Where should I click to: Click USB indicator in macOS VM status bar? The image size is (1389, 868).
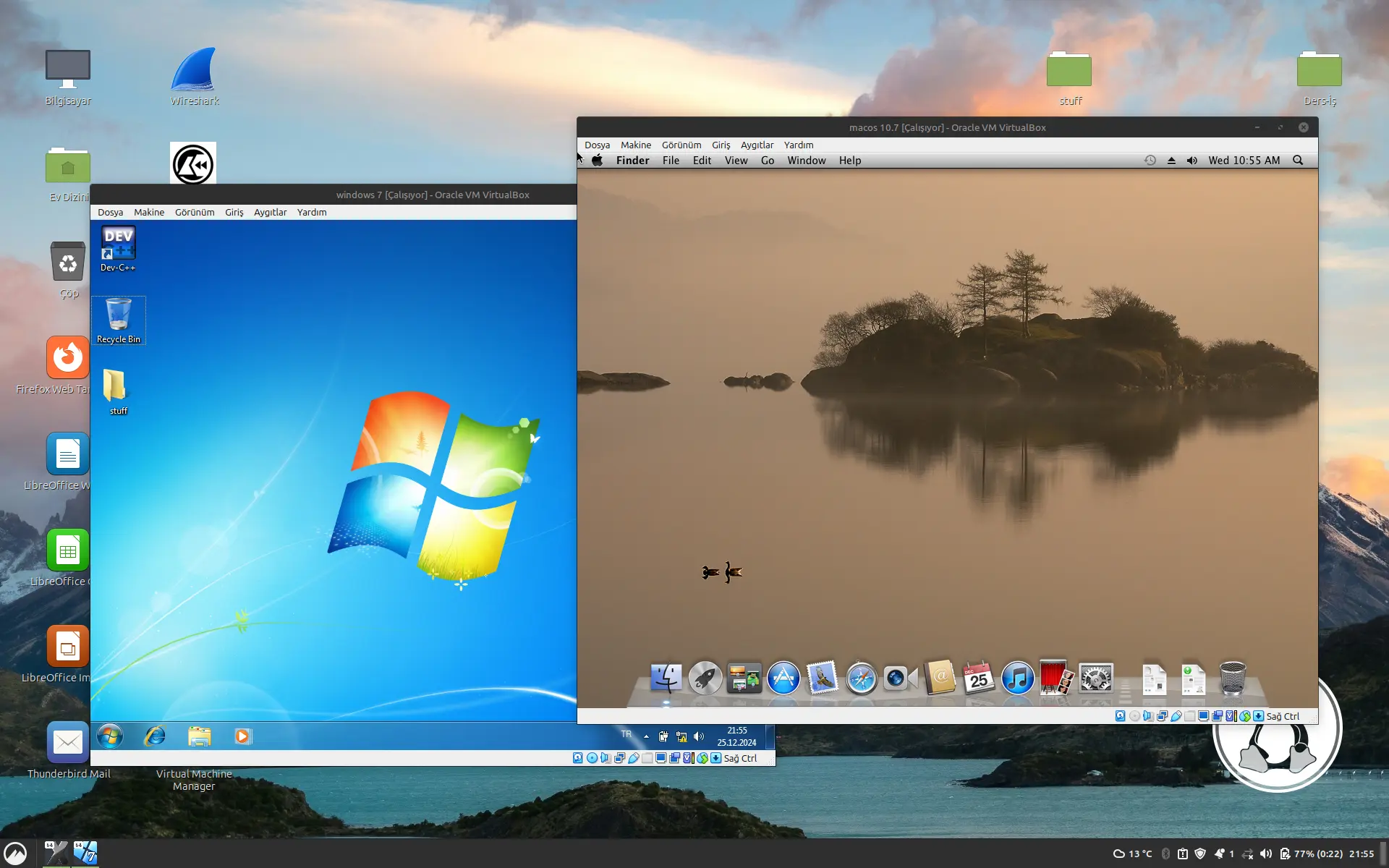pos(1176,716)
